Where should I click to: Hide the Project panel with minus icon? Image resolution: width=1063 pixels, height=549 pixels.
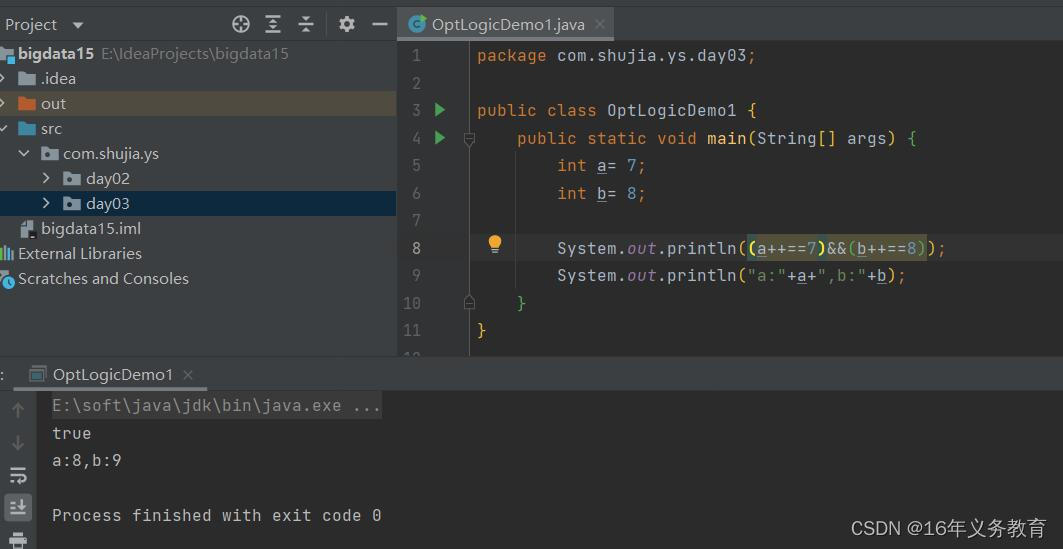pos(380,25)
